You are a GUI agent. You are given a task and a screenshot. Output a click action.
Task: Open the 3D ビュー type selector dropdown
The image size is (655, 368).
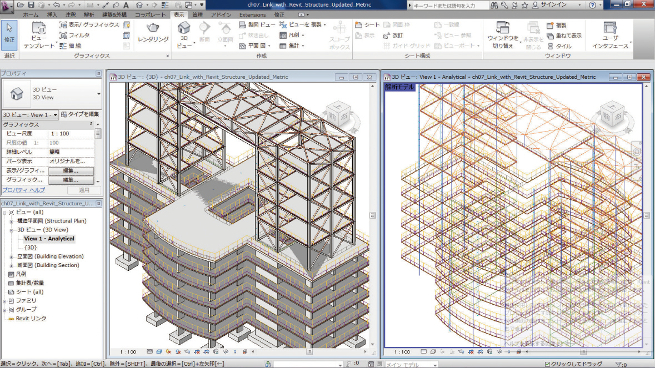pyautogui.click(x=99, y=94)
